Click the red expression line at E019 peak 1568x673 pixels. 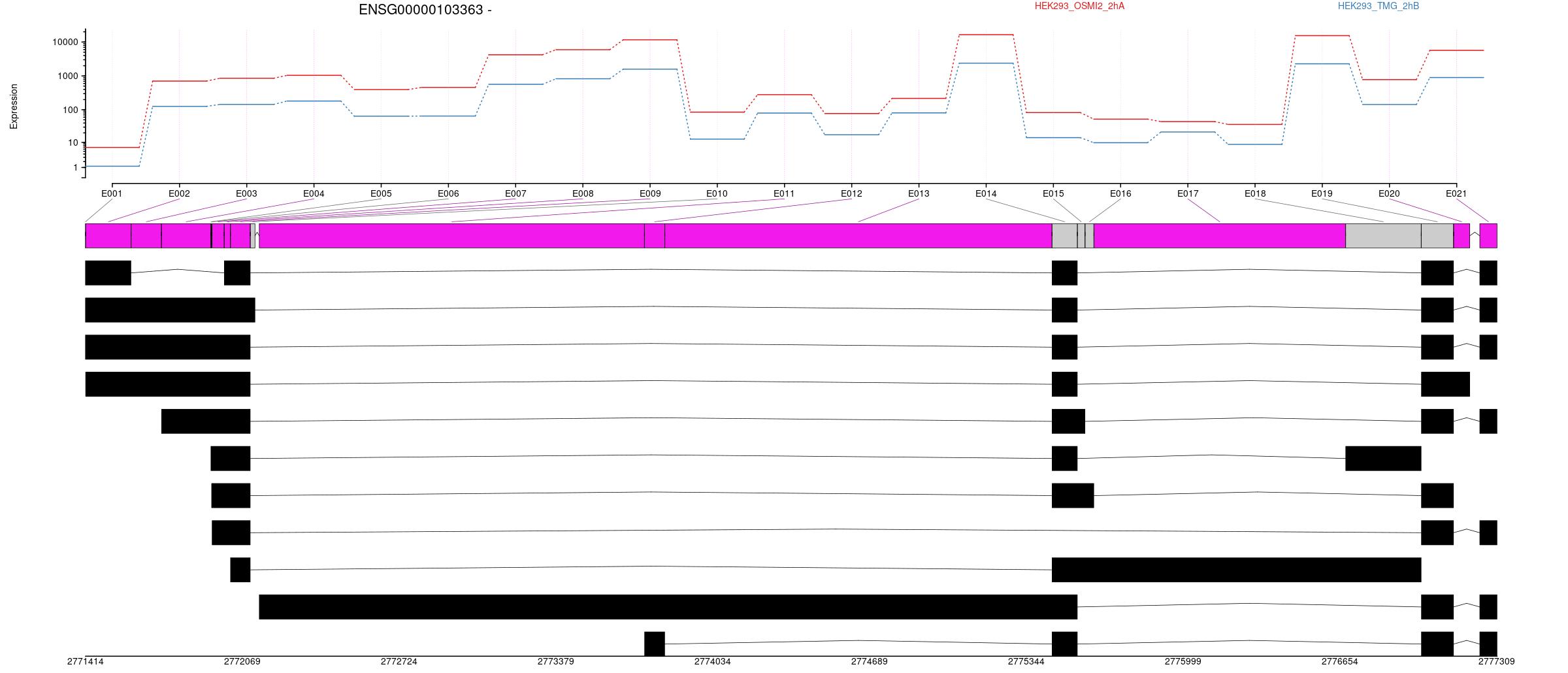point(1322,36)
